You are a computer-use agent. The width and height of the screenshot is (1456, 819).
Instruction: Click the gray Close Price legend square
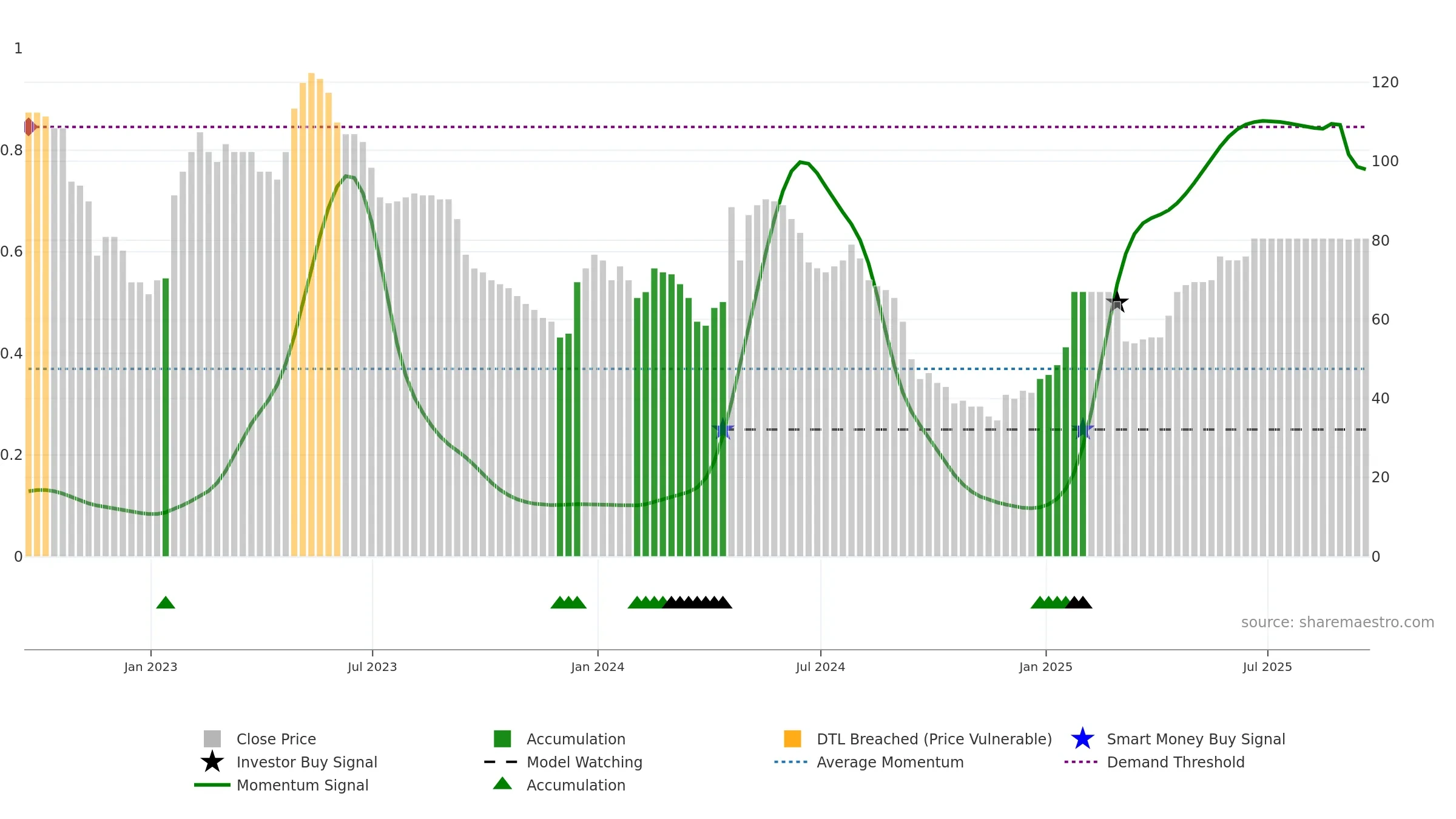[x=212, y=739]
